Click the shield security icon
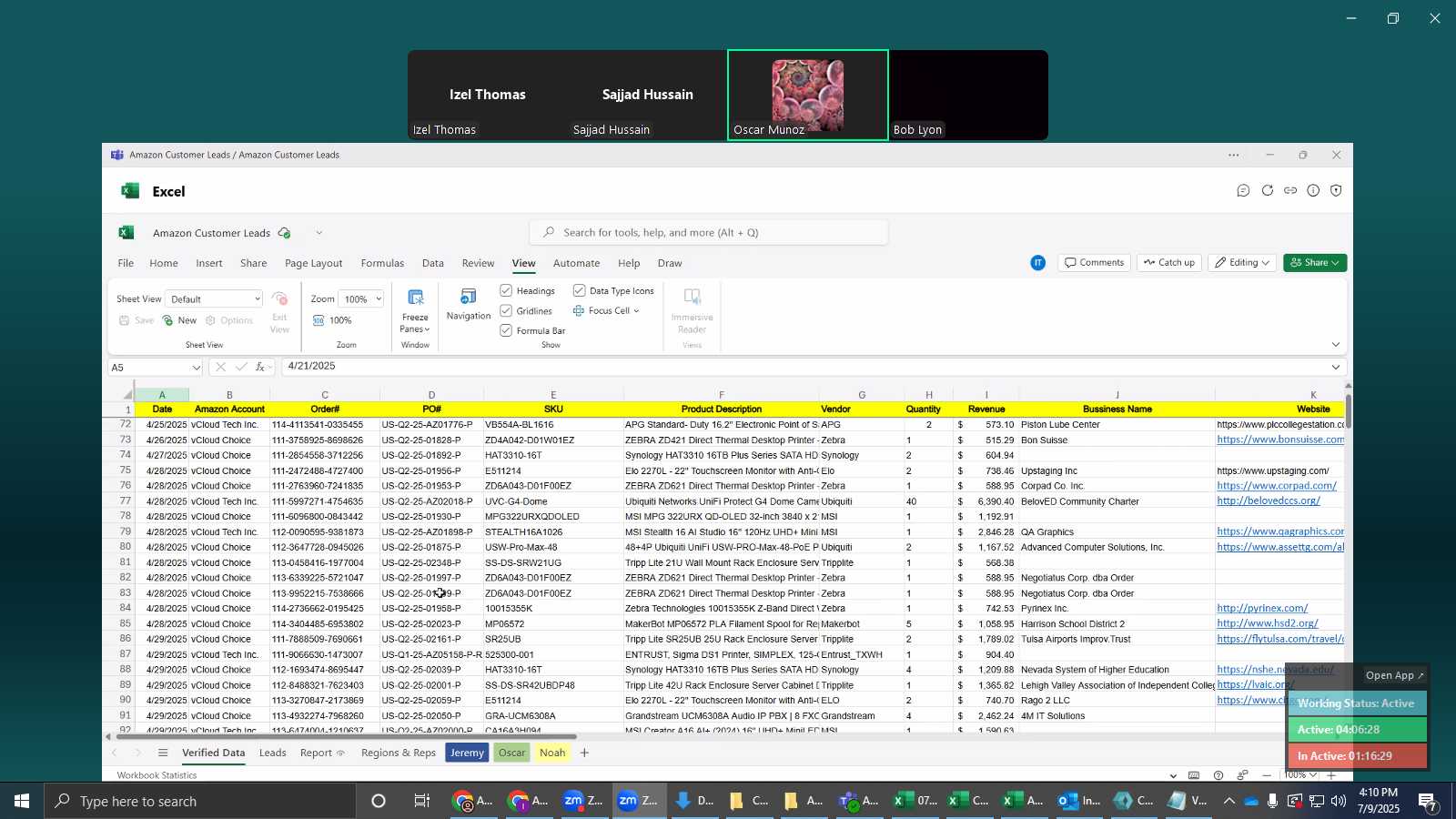The image size is (1456, 819). click(x=1336, y=190)
